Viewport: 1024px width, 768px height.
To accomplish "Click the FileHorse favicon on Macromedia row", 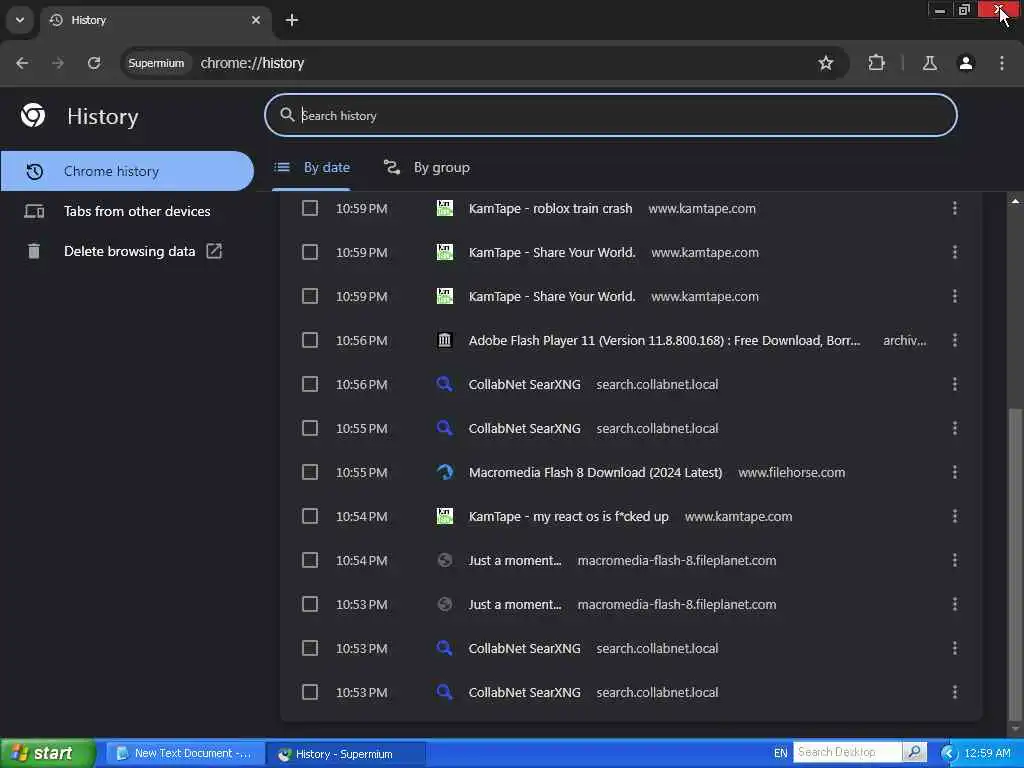I will [x=444, y=472].
